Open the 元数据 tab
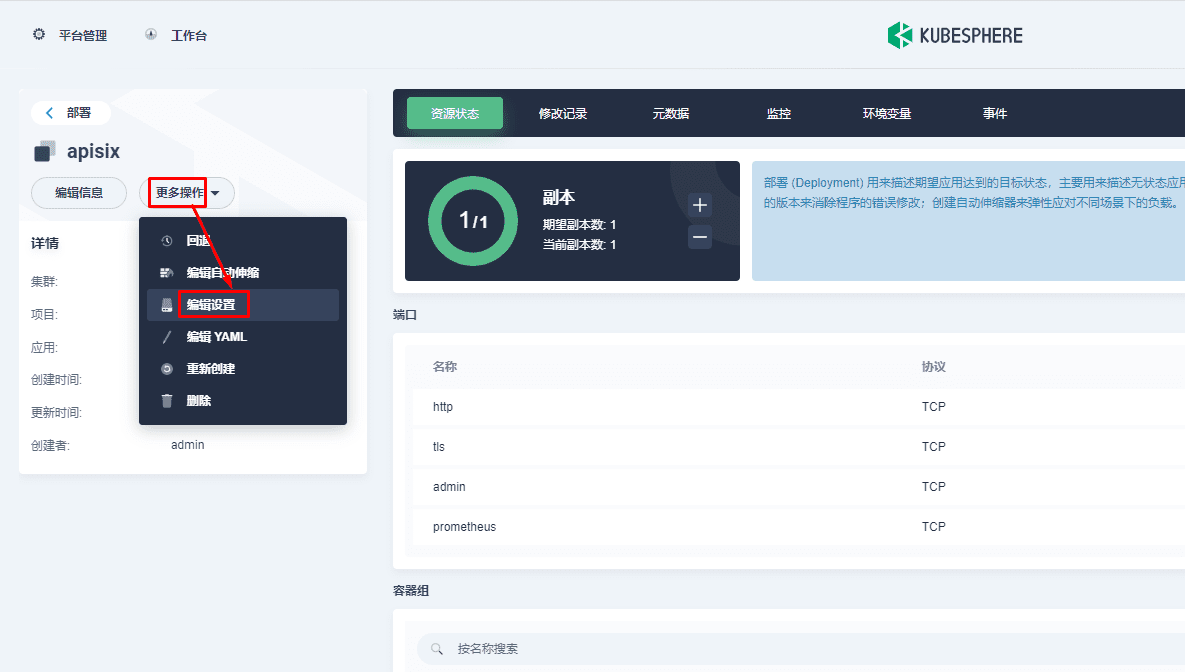 click(671, 113)
